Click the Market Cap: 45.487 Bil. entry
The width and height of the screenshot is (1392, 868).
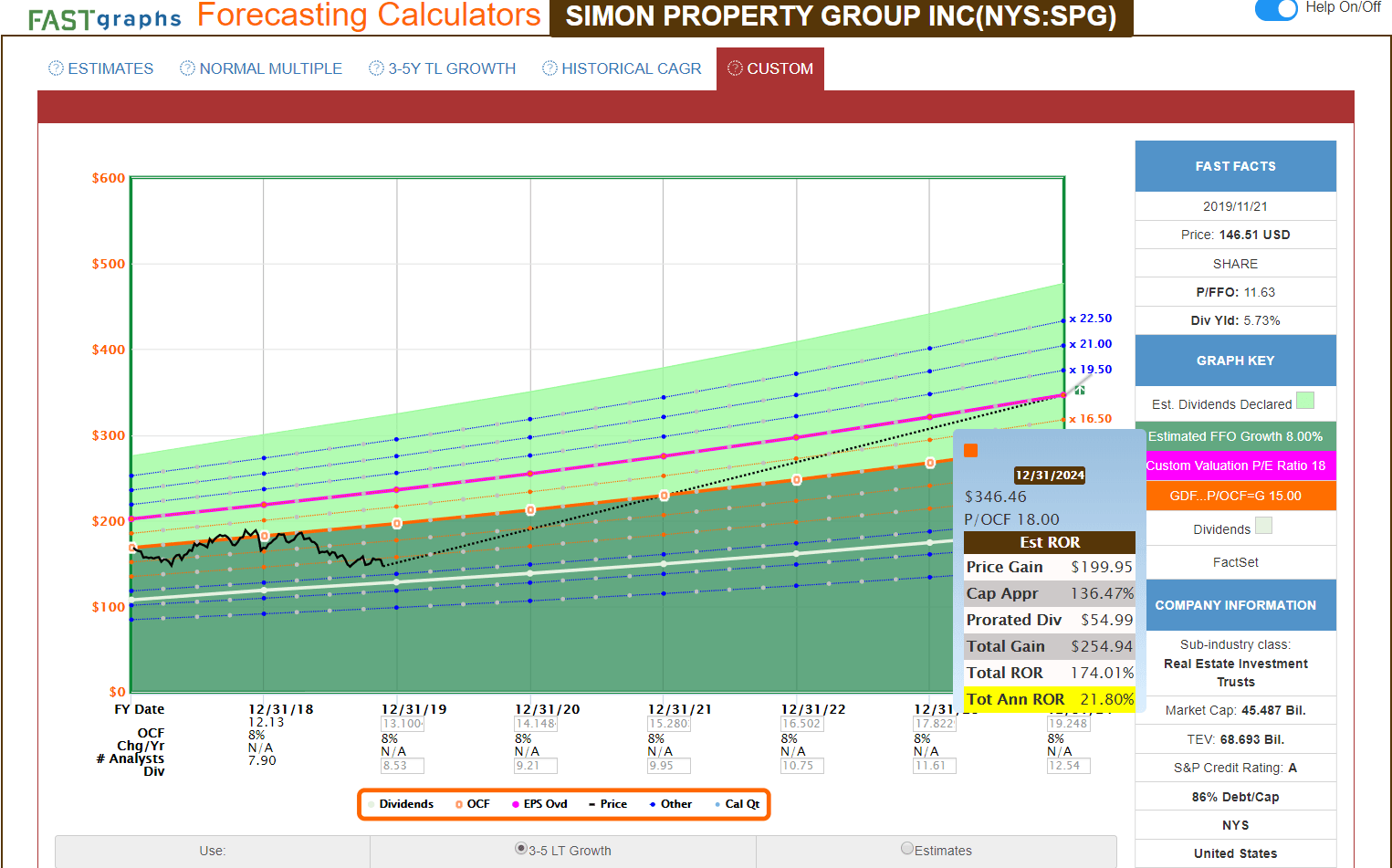[1236, 710]
